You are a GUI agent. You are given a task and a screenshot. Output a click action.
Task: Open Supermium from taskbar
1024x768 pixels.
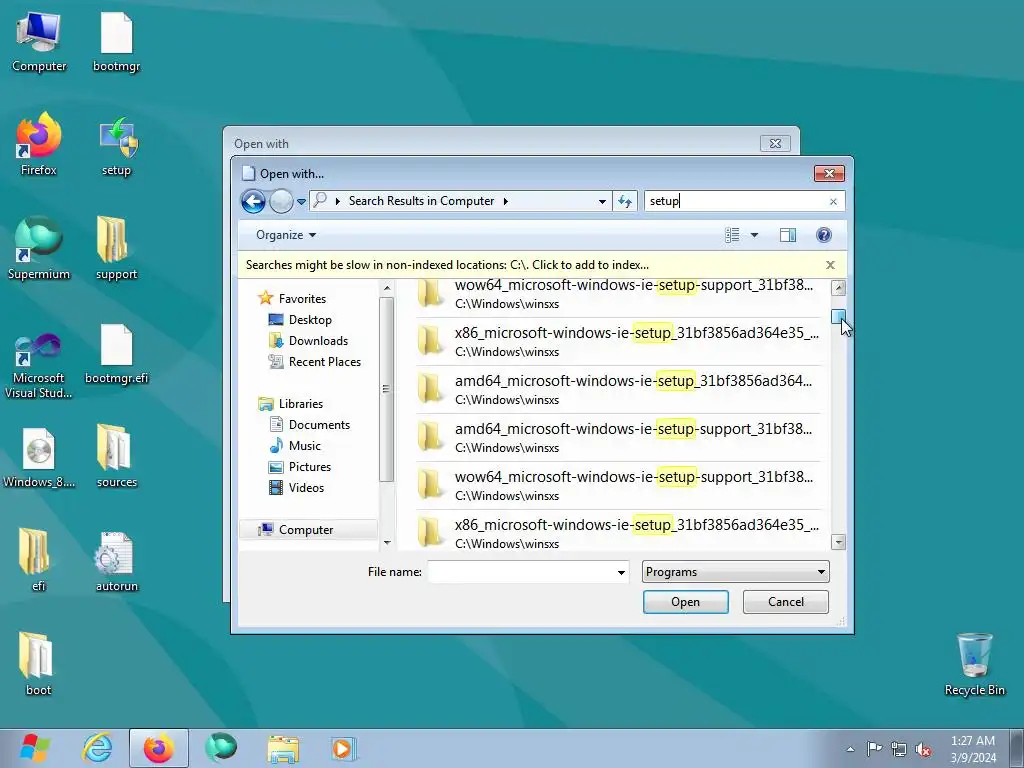click(x=221, y=748)
